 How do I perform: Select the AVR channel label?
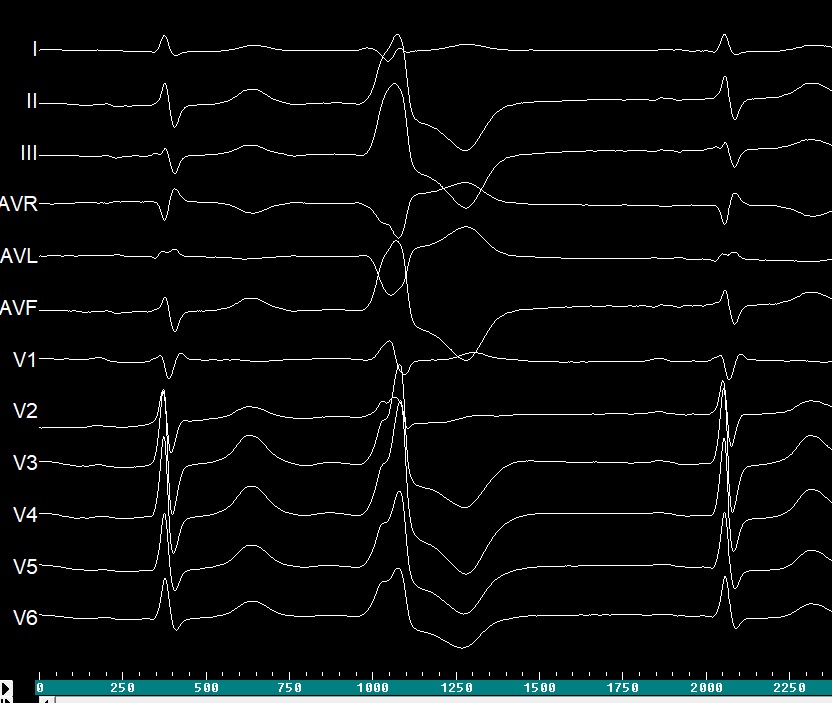tap(19, 204)
